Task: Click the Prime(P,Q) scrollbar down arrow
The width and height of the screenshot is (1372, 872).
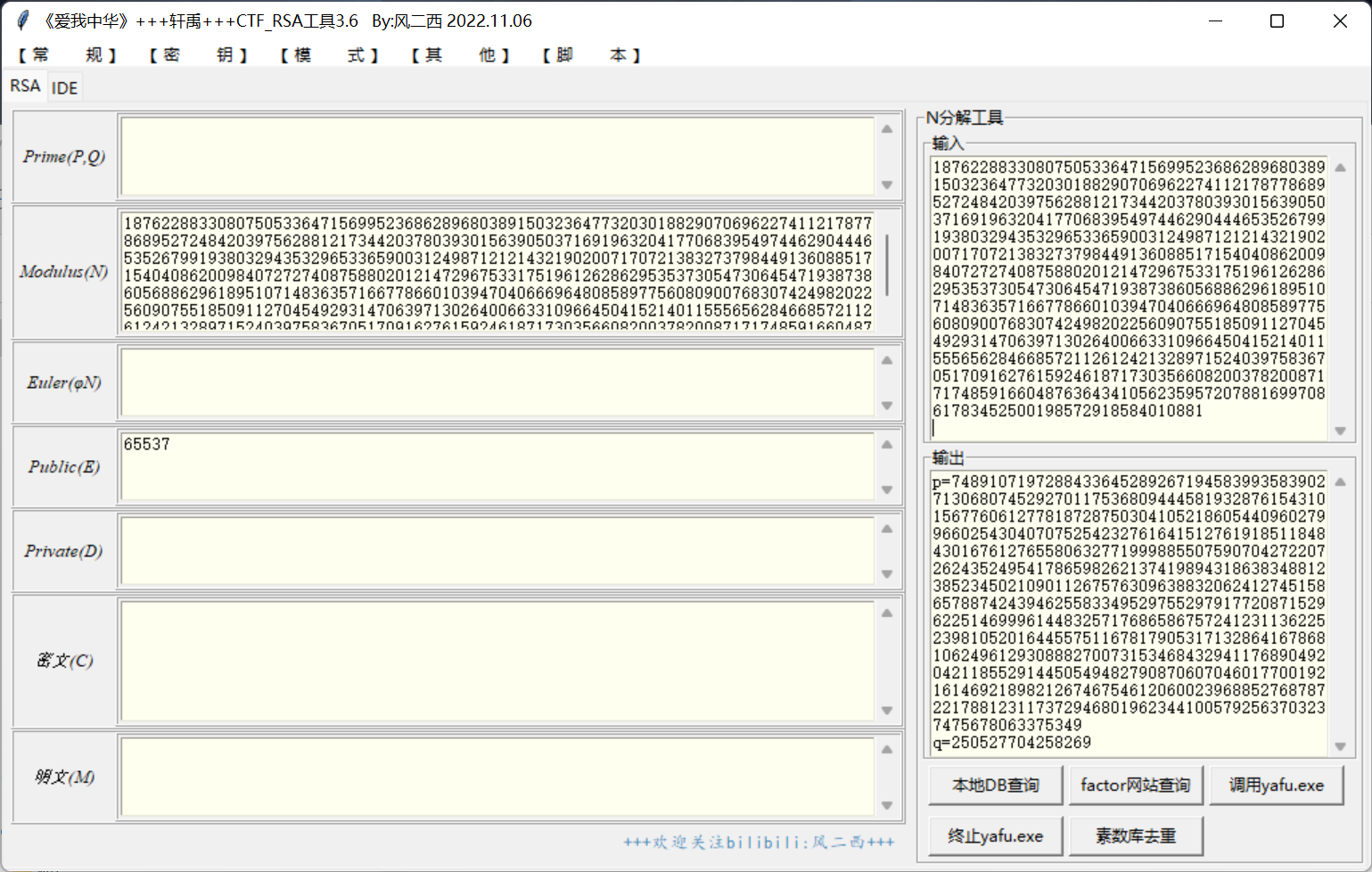Action: click(887, 185)
